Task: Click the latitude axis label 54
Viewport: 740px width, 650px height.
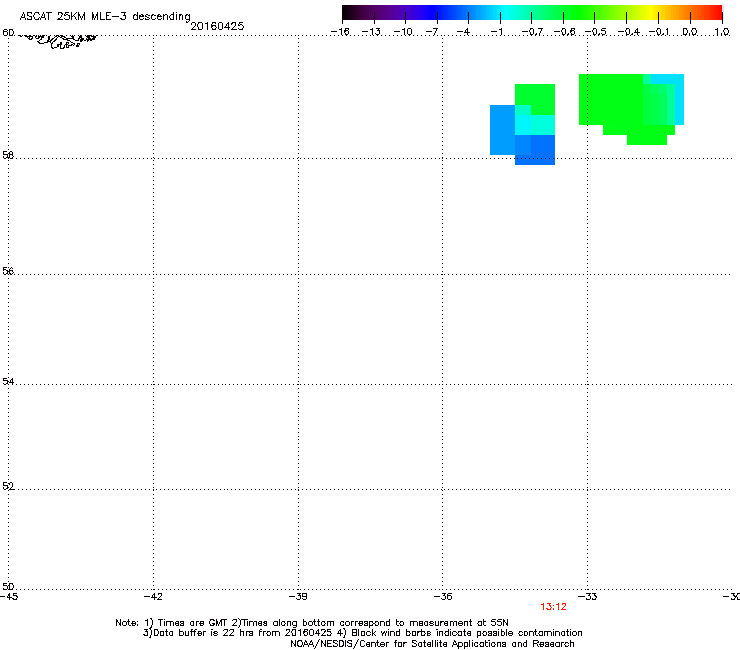Action: click(8, 381)
